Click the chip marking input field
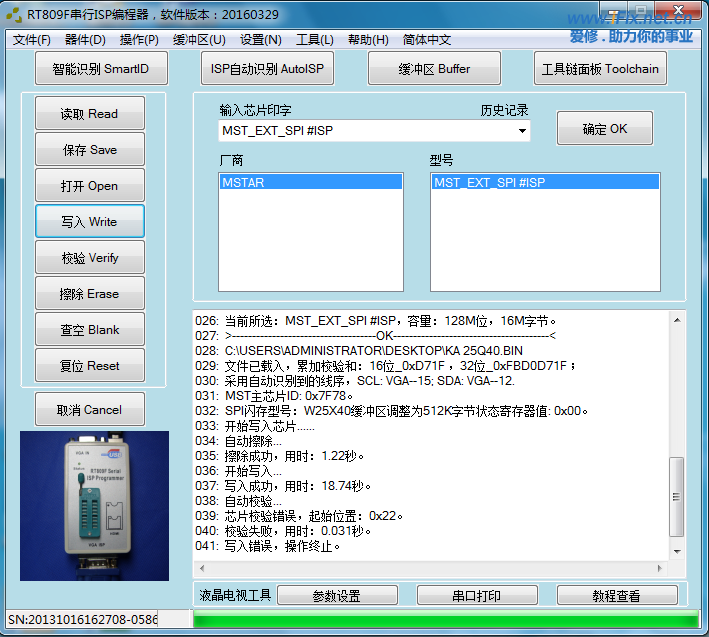The width and height of the screenshot is (709, 637). click(365, 131)
